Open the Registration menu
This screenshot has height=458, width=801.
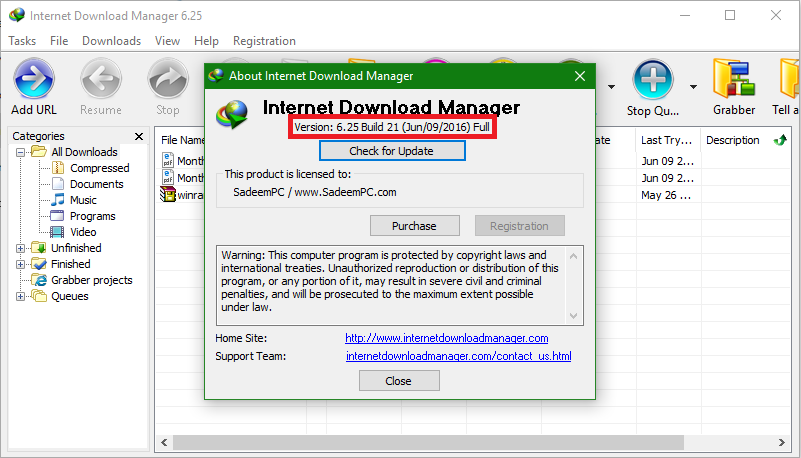click(264, 41)
